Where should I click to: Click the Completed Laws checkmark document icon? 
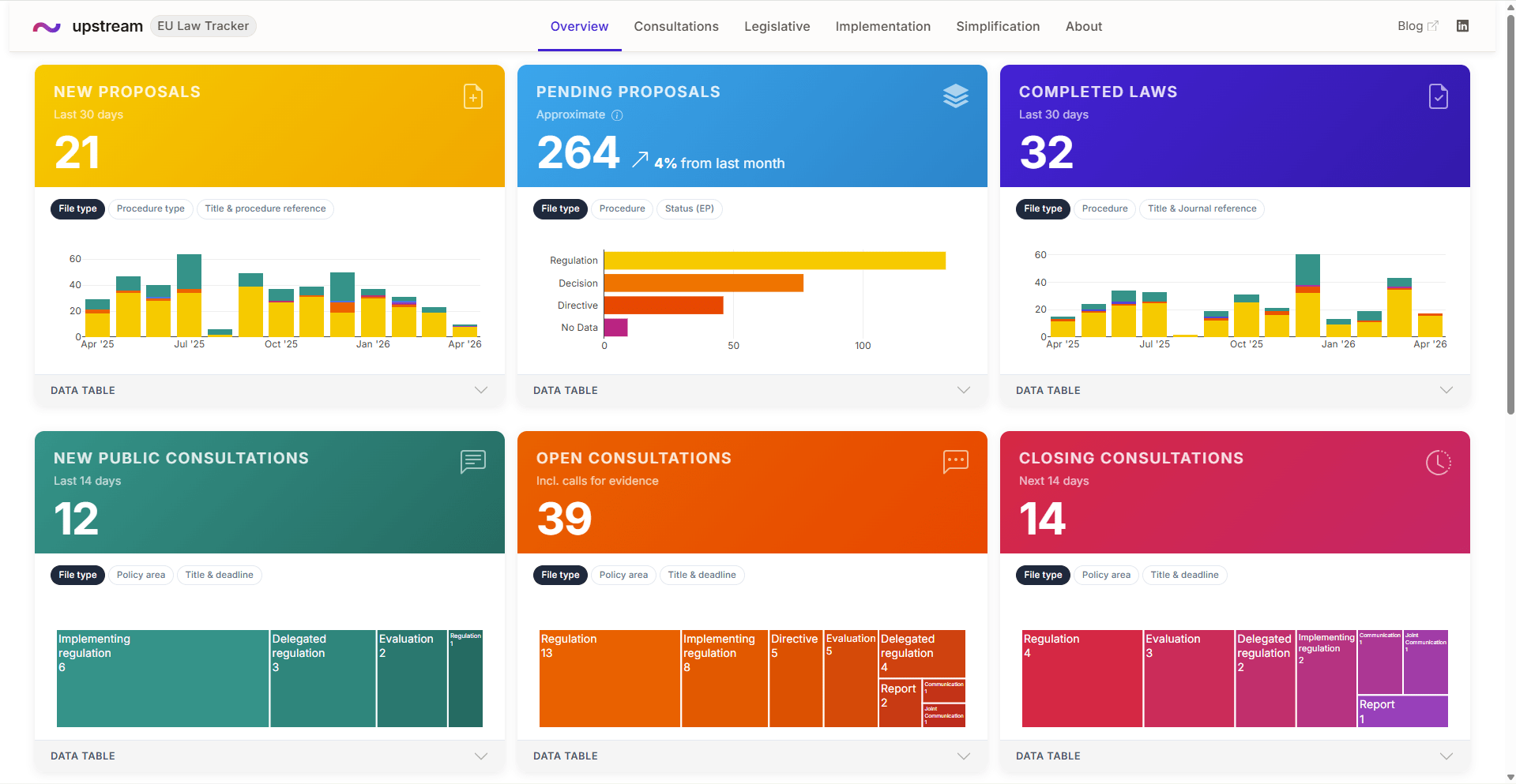pyautogui.click(x=1438, y=96)
